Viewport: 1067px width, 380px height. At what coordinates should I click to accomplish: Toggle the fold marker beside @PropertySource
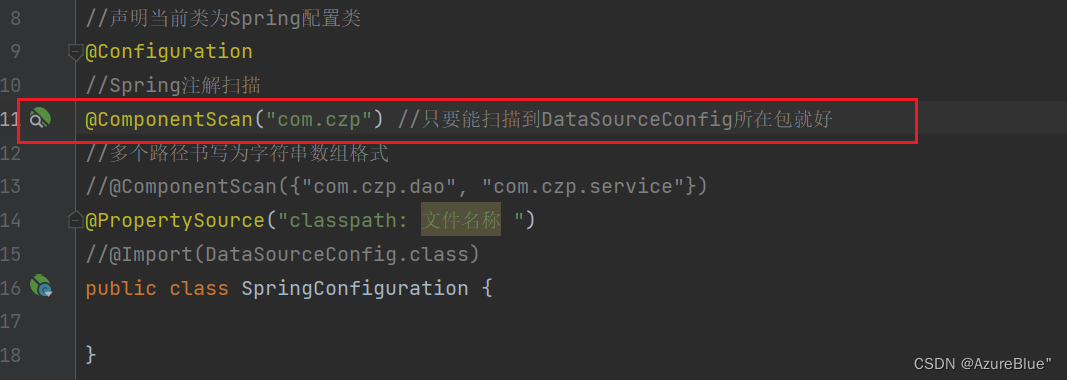click(x=75, y=220)
